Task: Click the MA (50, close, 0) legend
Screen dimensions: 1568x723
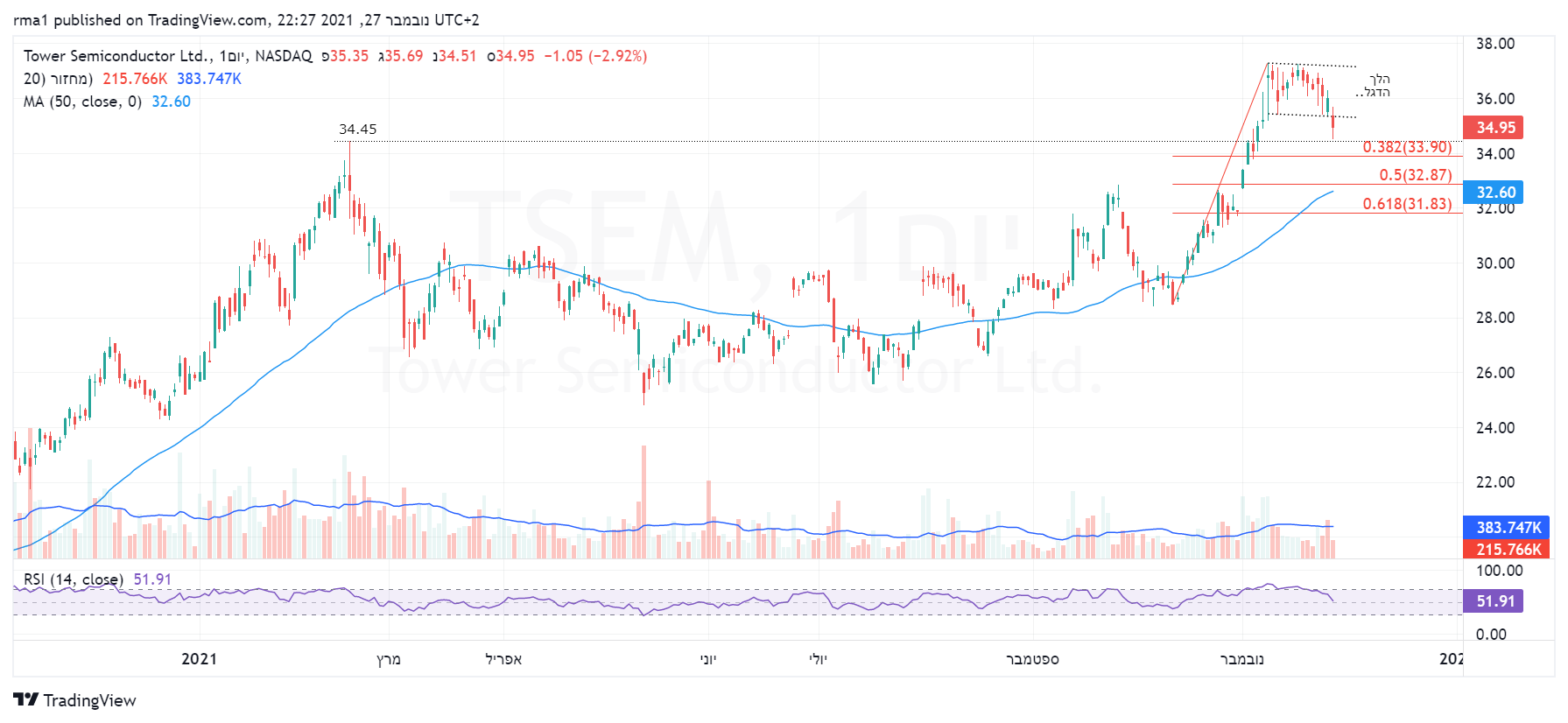Action: click(x=82, y=102)
